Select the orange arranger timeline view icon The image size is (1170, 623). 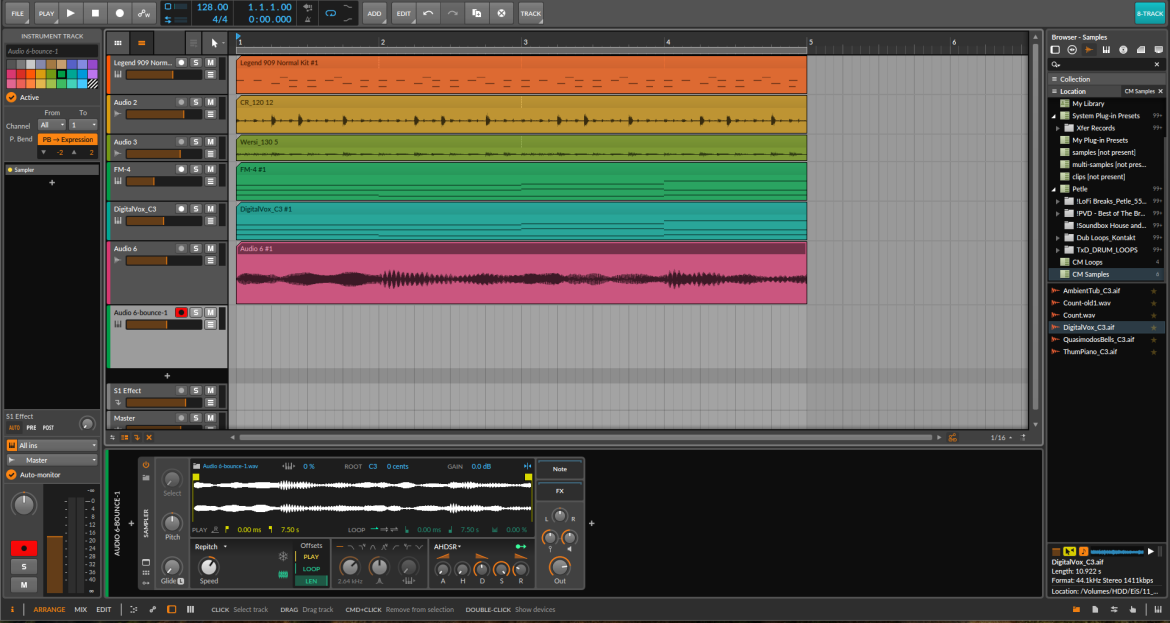point(141,43)
